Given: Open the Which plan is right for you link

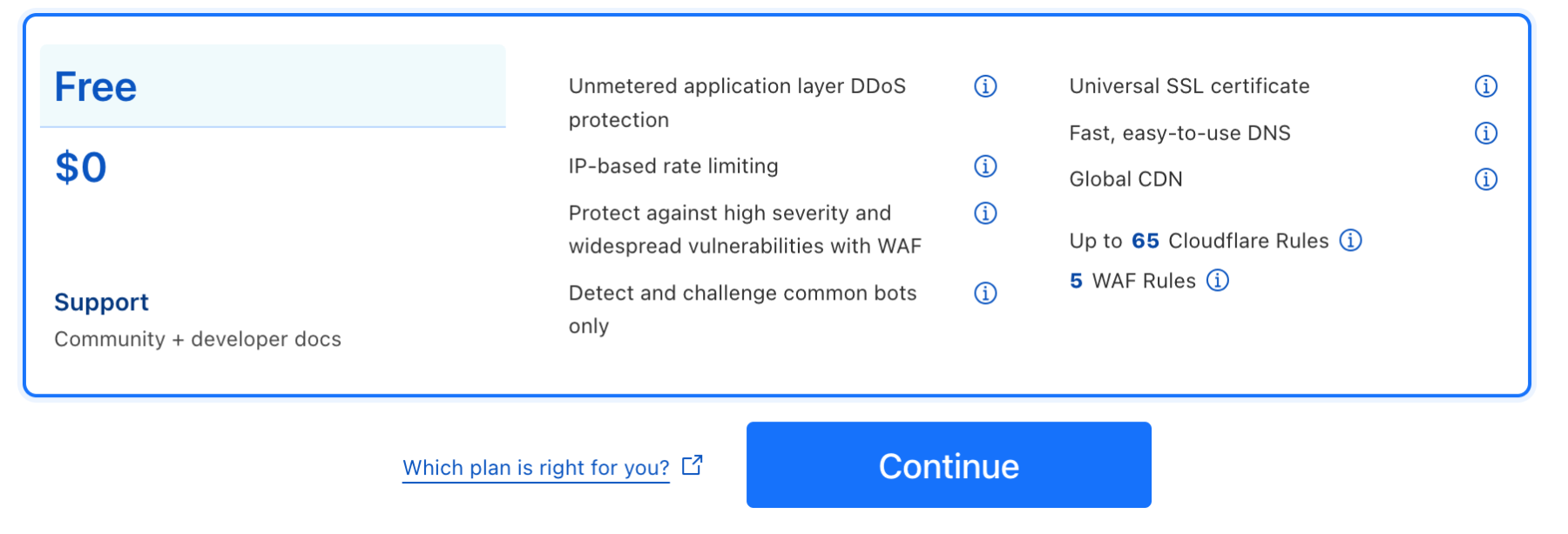Looking at the screenshot, I should tap(535, 468).
